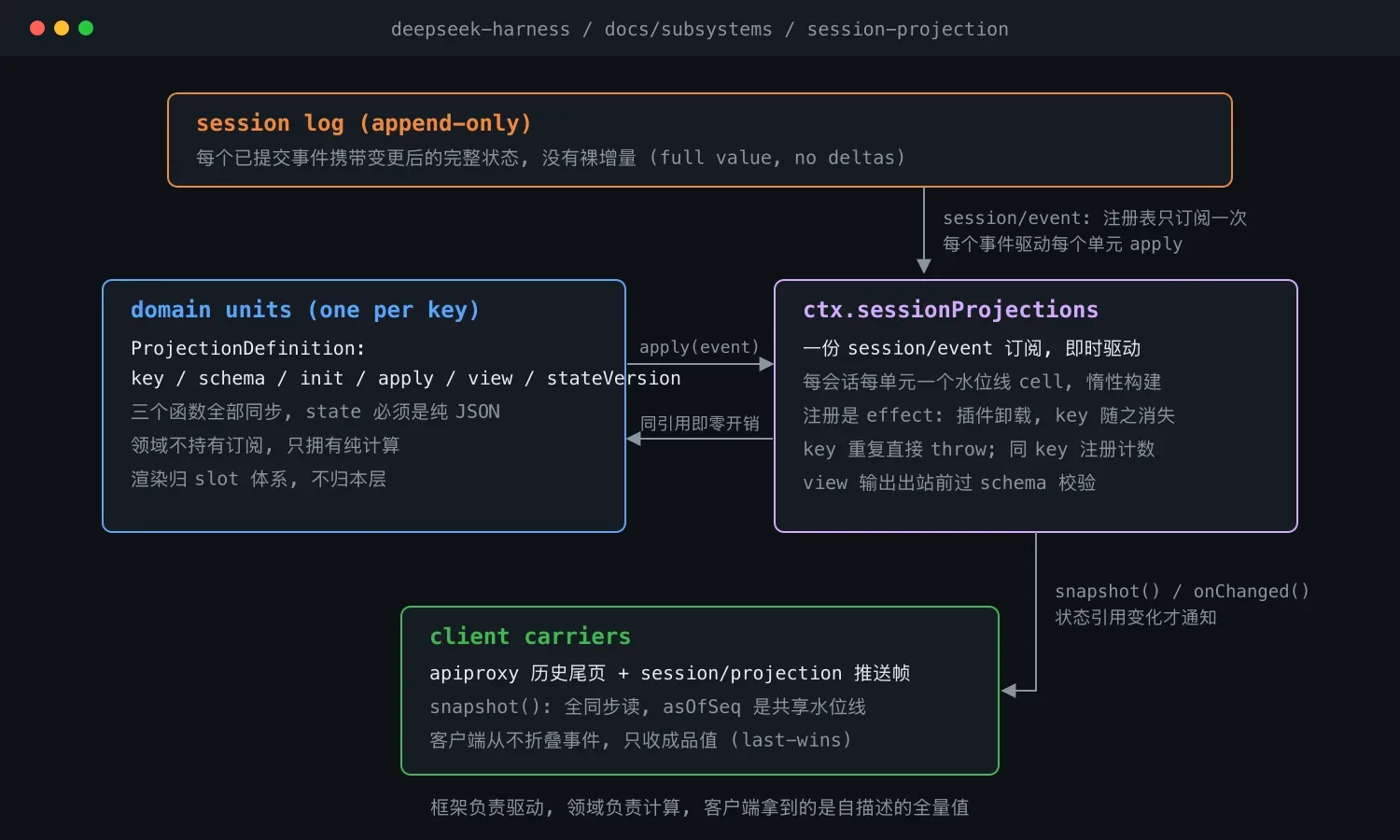Click the line "领域不持有订阅，只拥有纯计算"

pyautogui.click(x=265, y=445)
